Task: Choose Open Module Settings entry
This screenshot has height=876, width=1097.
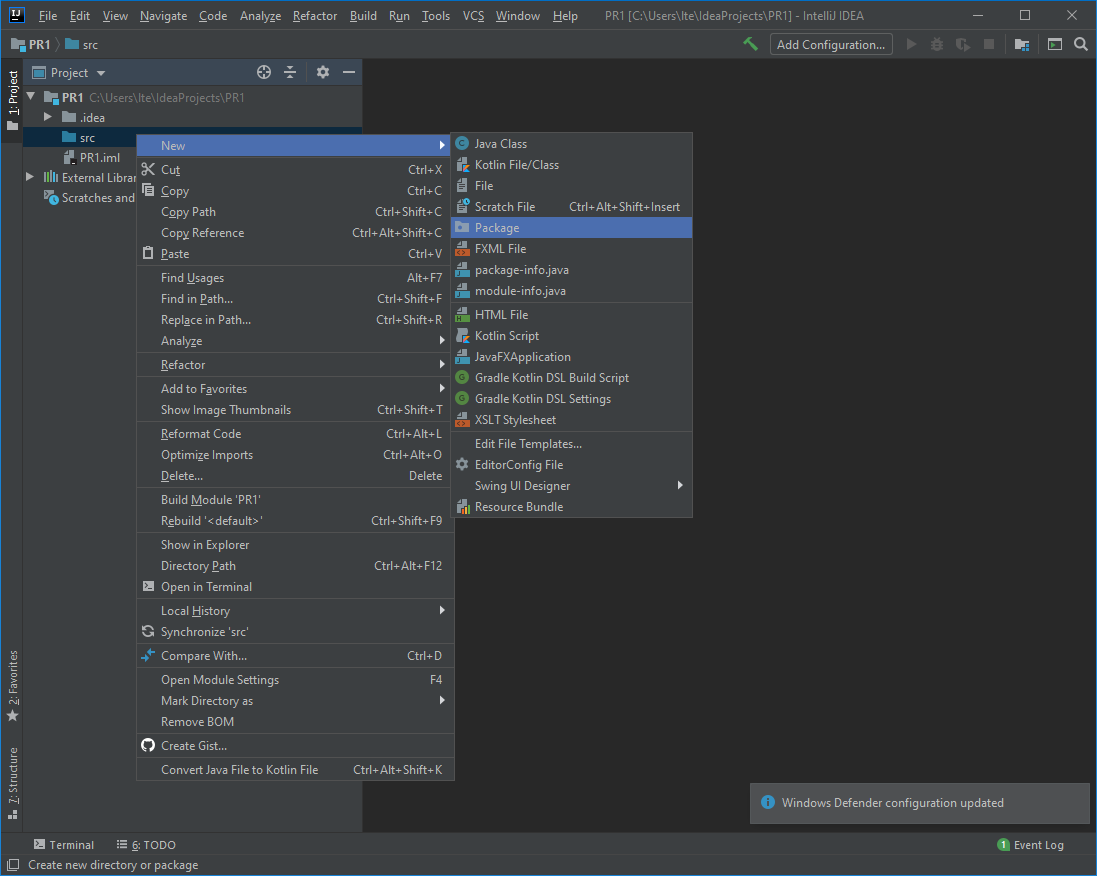Action: (295, 679)
